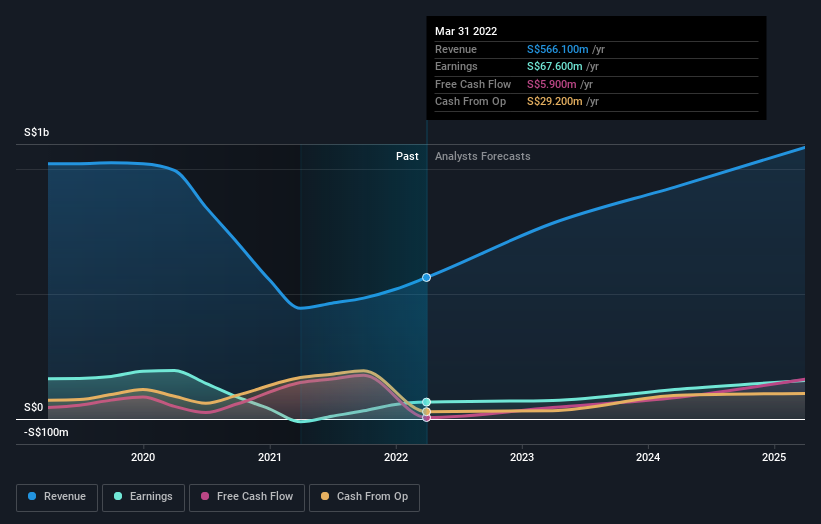Click the Analysts Forecasts label
The height and width of the screenshot is (524, 821).
coord(483,157)
